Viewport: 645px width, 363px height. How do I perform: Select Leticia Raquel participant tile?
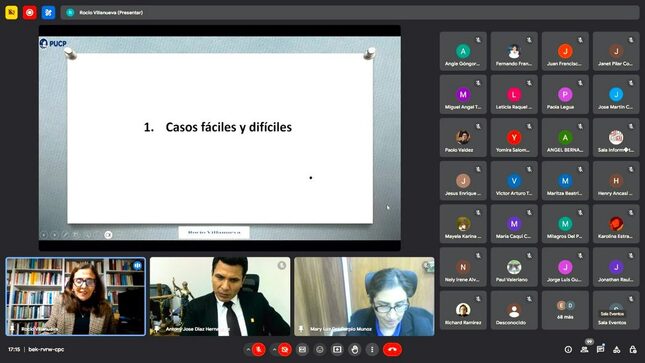pyautogui.click(x=514, y=95)
